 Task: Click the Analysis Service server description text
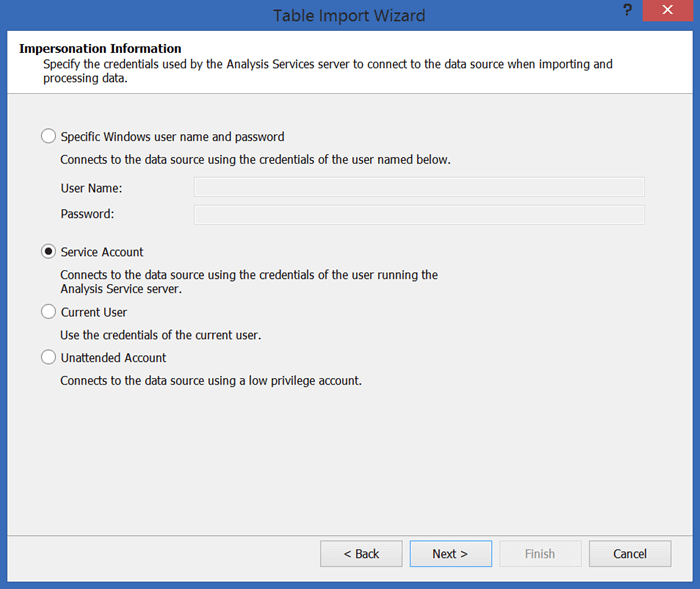click(x=249, y=282)
